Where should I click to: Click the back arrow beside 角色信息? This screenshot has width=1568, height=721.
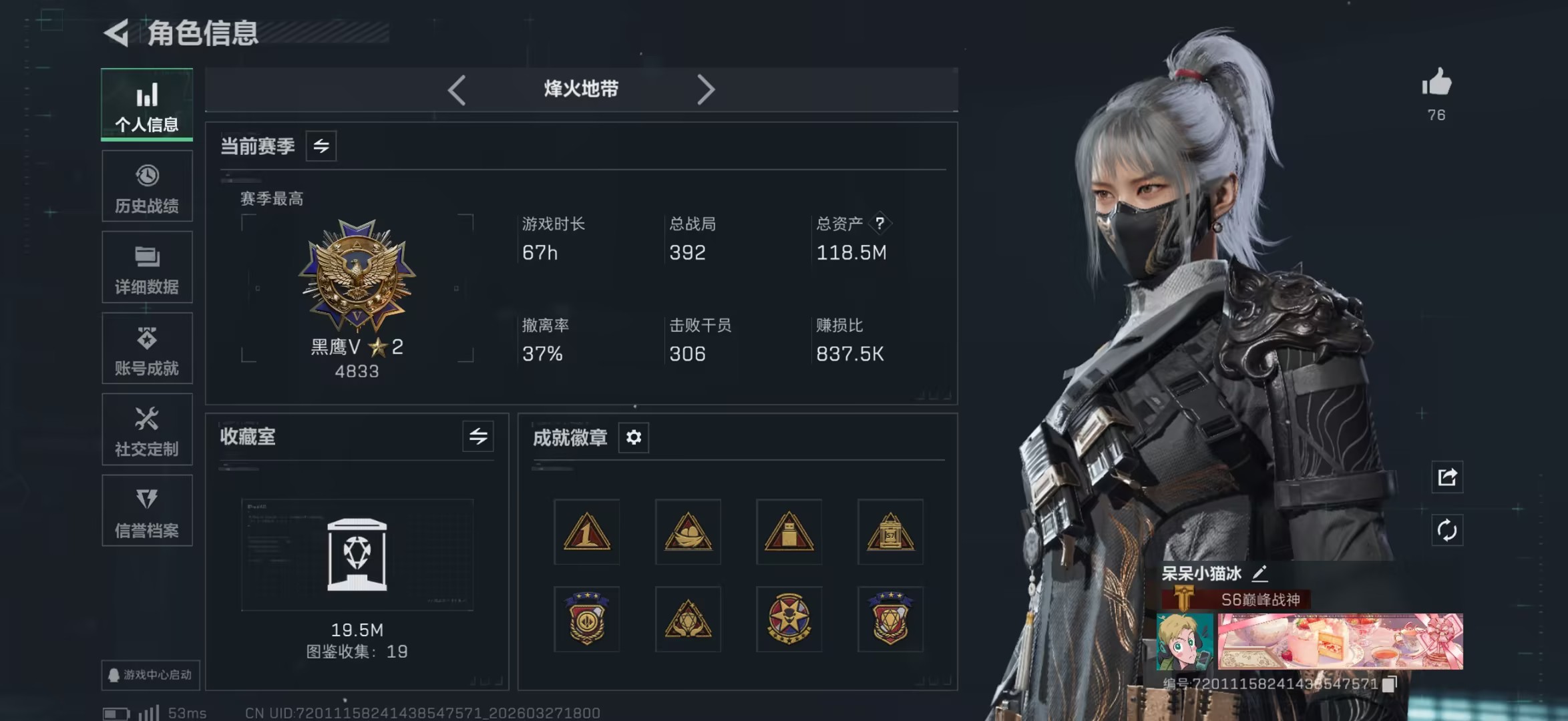pyautogui.click(x=117, y=33)
